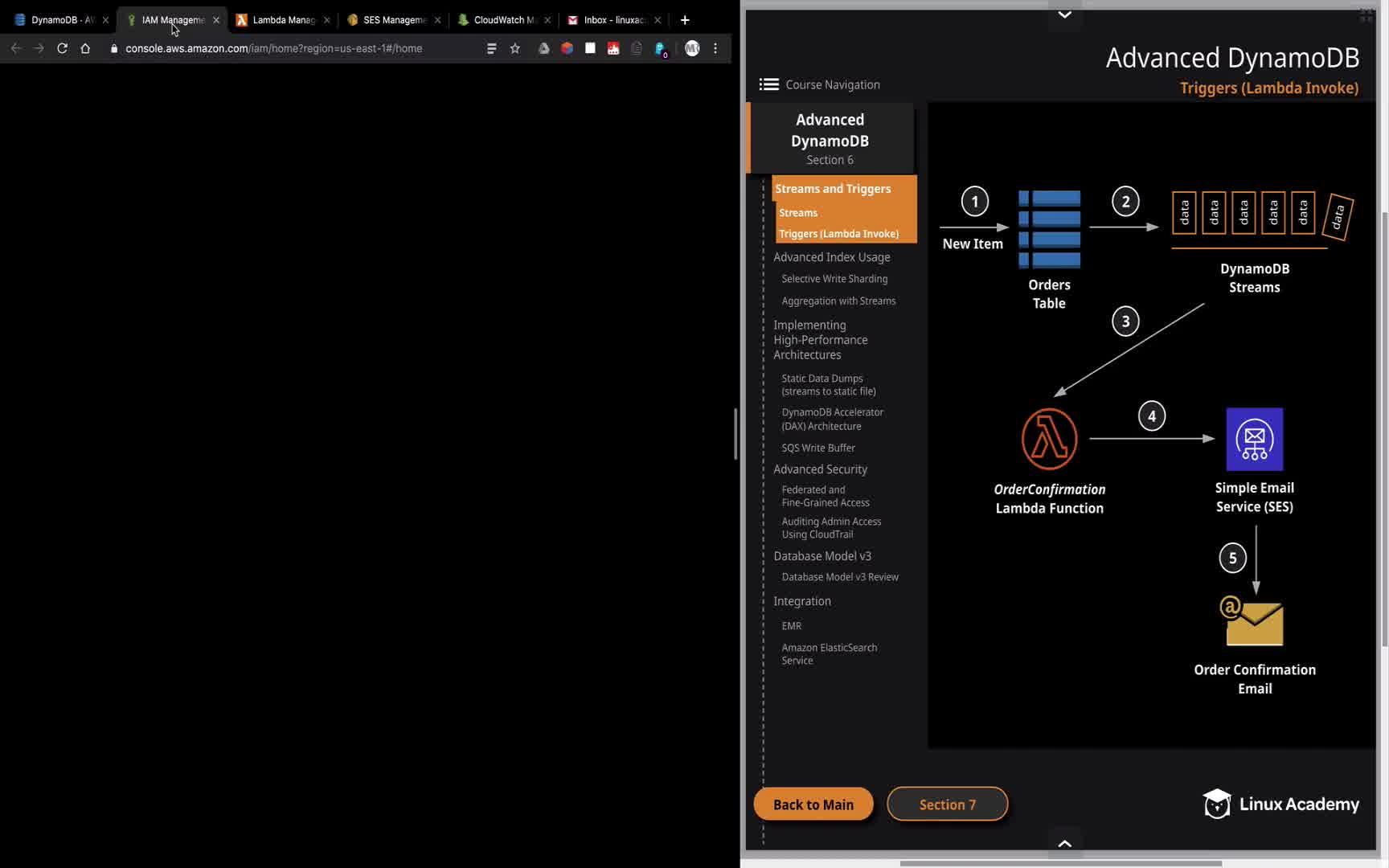Switch to the SES Management tab
1389x868 pixels.
click(x=392, y=20)
